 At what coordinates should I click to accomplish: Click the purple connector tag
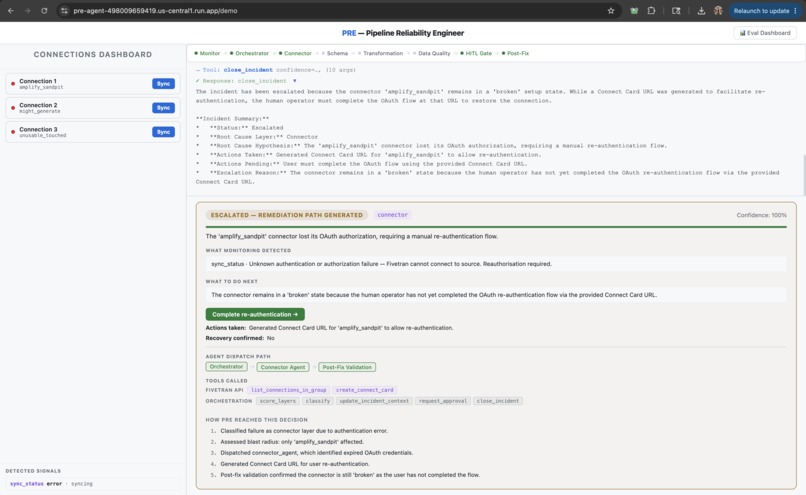coord(392,215)
